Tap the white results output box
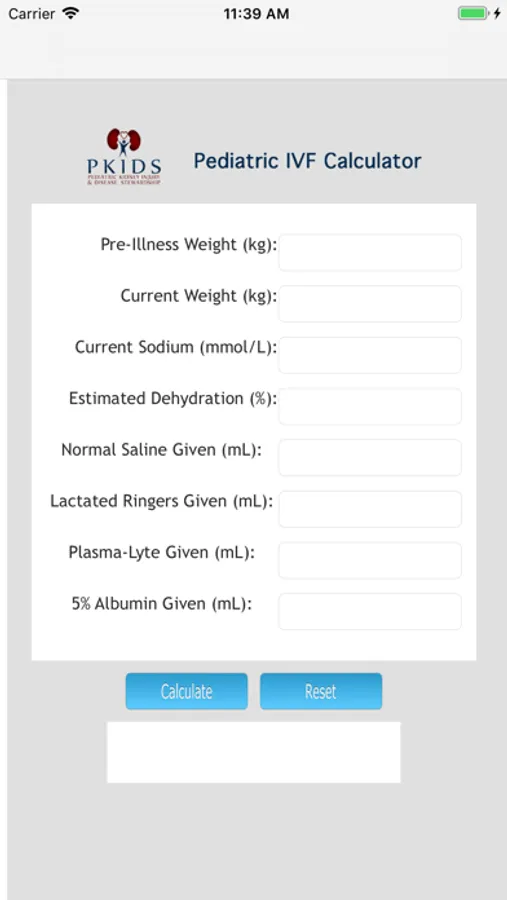Viewport: 507px width, 900px height. click(x=254, y=752)
